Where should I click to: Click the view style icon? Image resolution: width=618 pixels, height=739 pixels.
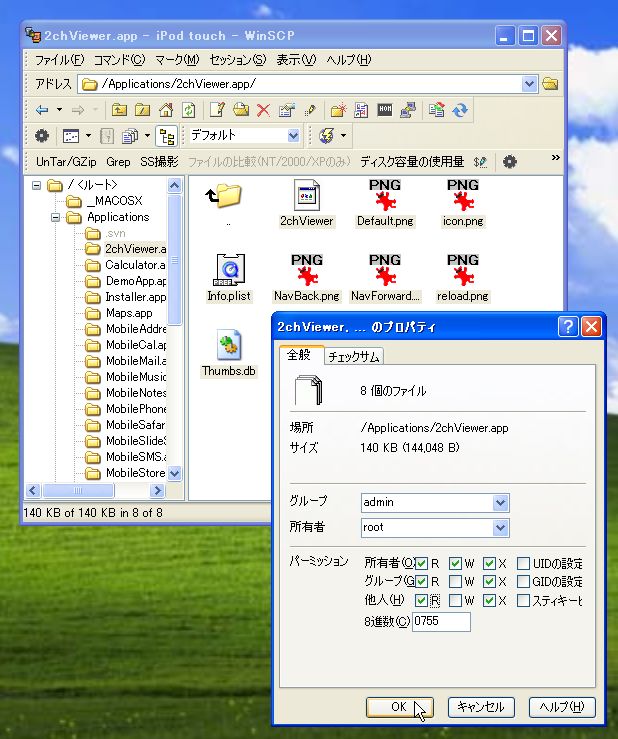[71, 136]
